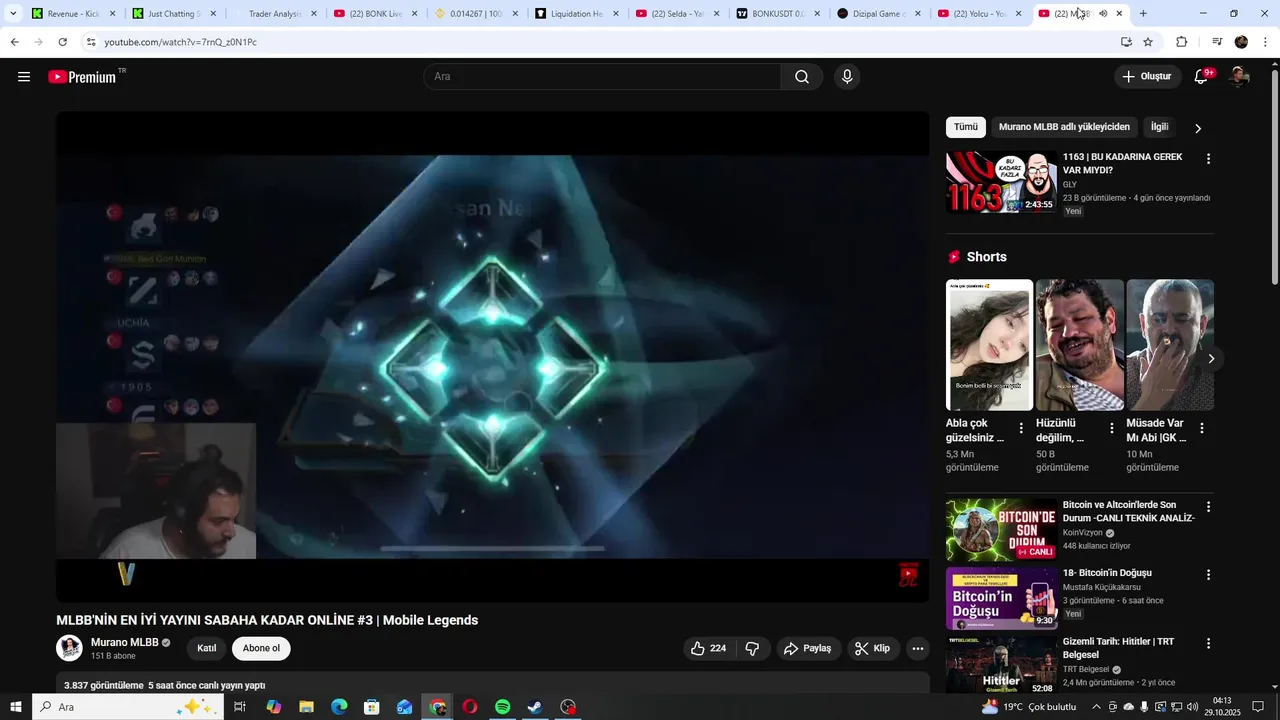Go back with the browser back arrow
This screenshot has height=720, width=1280.
[x=14, y=42]
